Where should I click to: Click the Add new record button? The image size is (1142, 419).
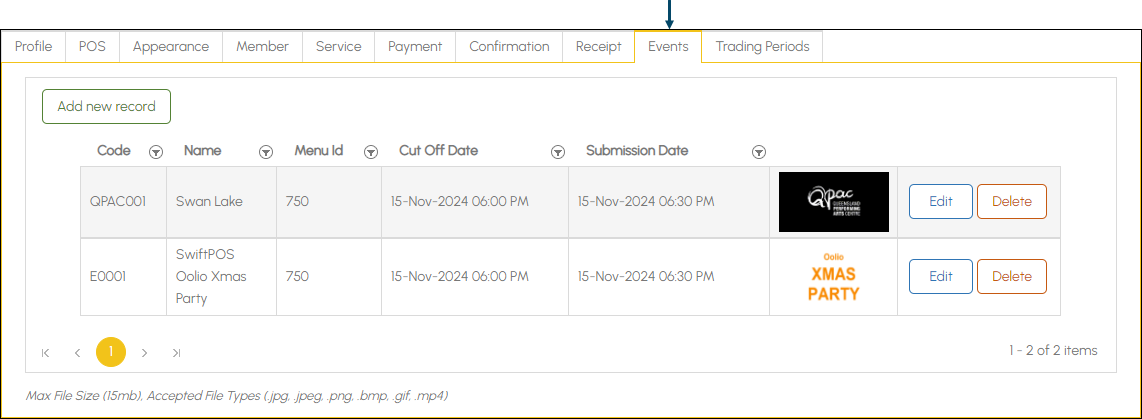point(106,106)
